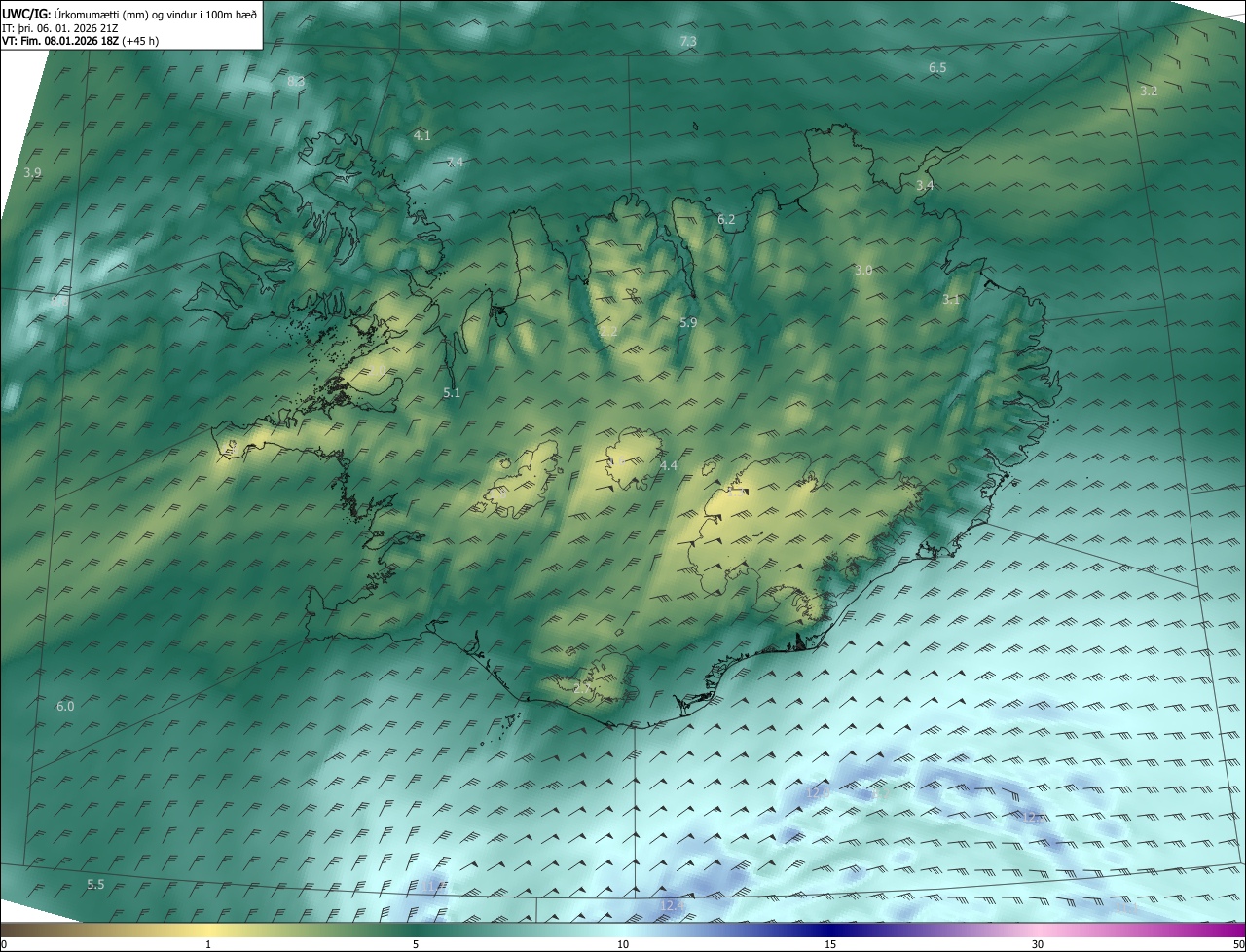
Task: Click the 3.2 value label on the map
Action: click(1149, 91)
